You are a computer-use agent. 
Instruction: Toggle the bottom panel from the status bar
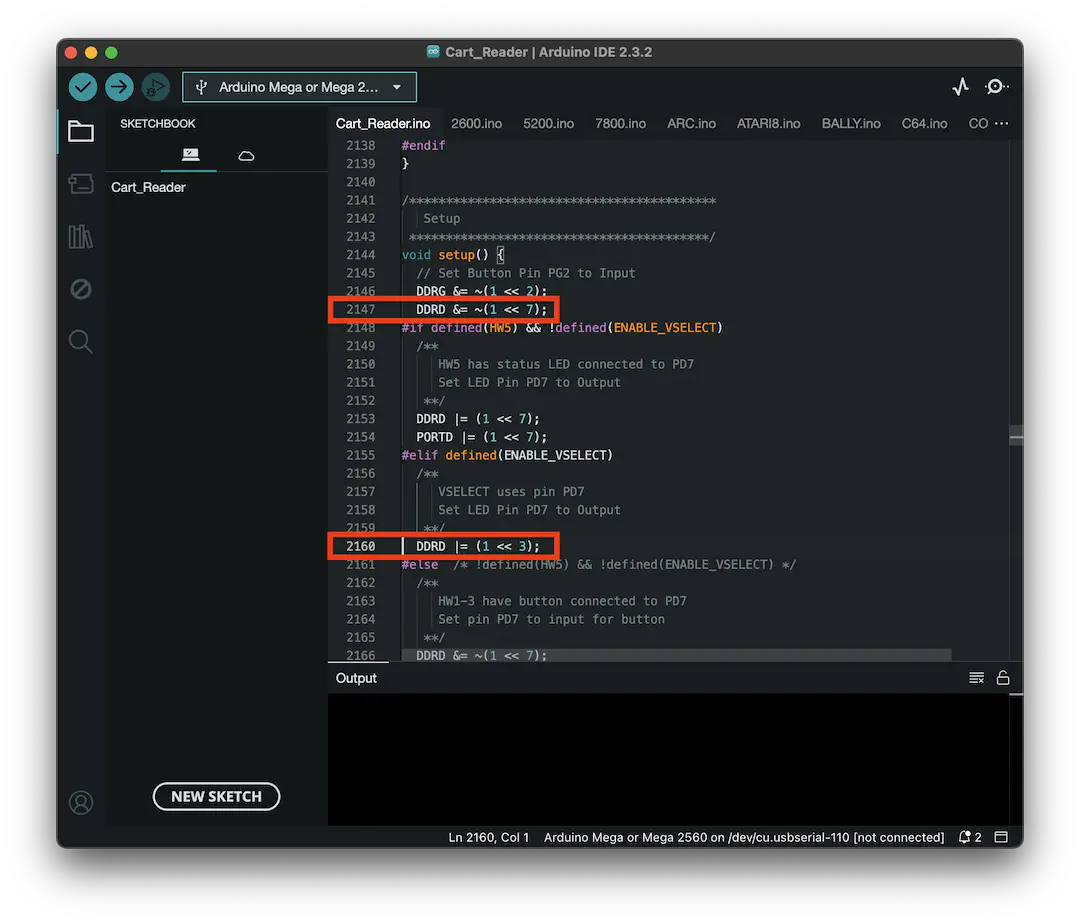(x=1001, y=837)
